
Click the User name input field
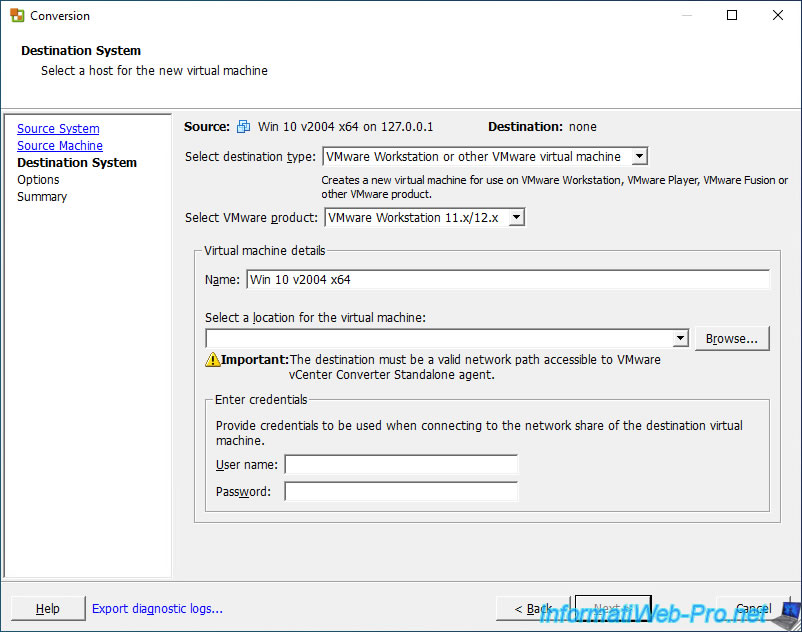(401, 464)
